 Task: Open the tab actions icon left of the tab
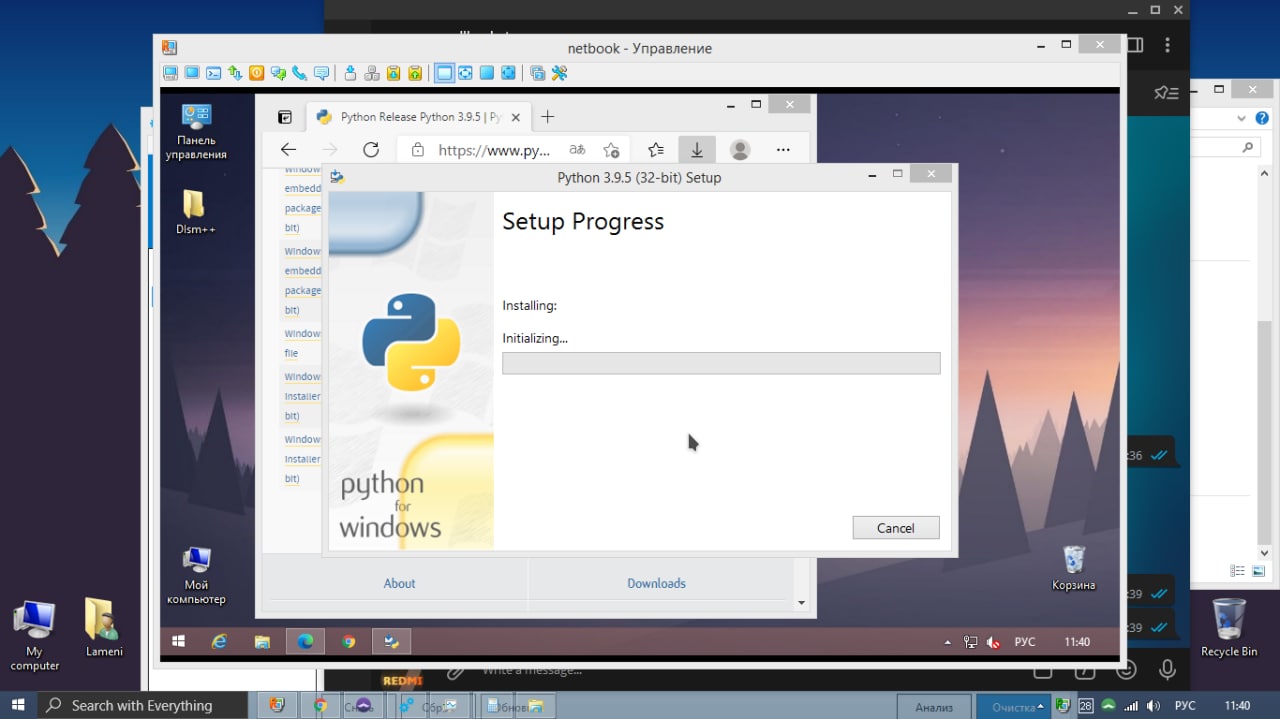coord(285,117)
